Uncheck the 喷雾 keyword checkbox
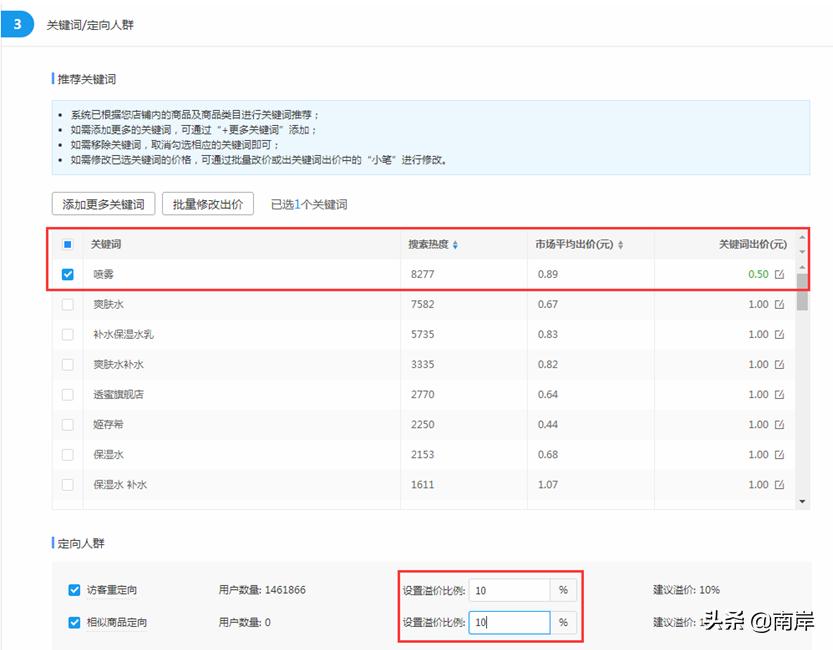Image resolution: width=833 pixels, height=650 pixels. 67,275
